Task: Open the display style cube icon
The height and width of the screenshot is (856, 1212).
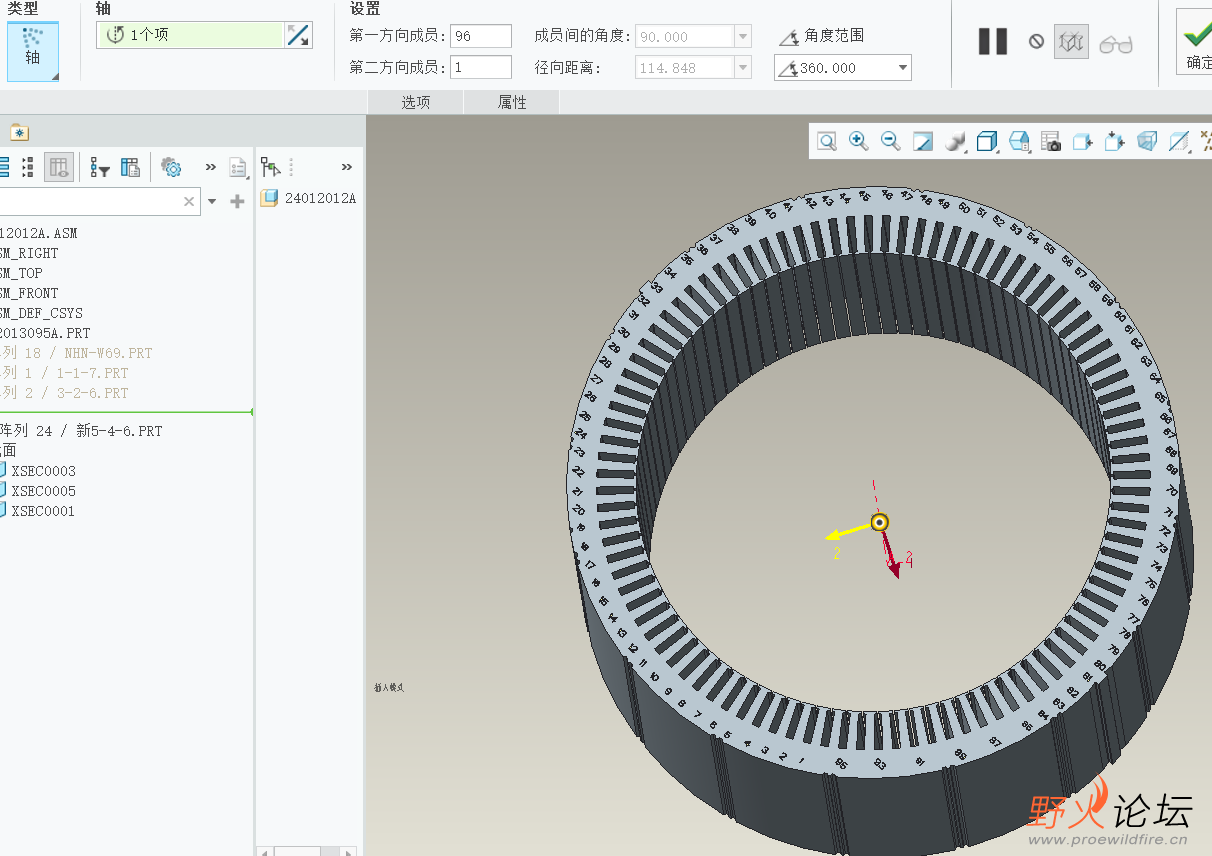Action: point(987,141)
